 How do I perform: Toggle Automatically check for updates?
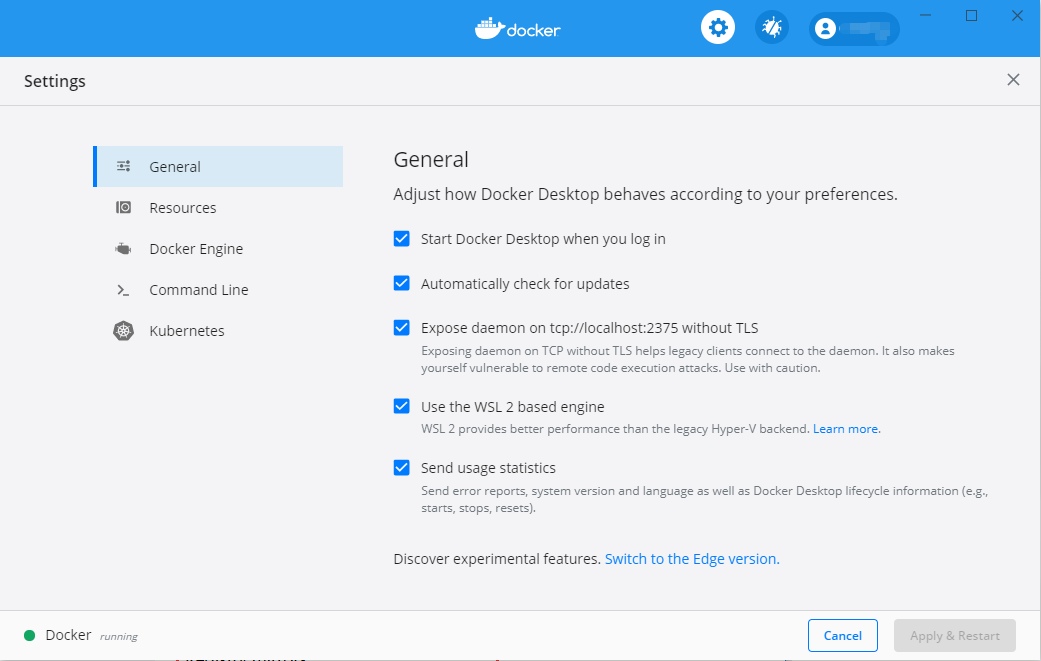[x=402, y=283]
